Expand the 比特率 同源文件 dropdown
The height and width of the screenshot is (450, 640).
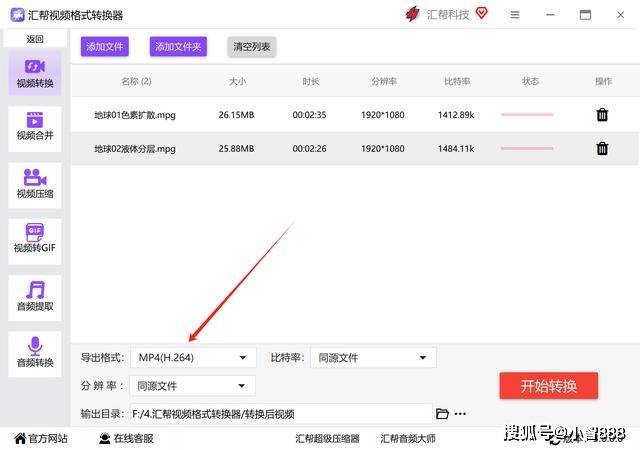373,358
